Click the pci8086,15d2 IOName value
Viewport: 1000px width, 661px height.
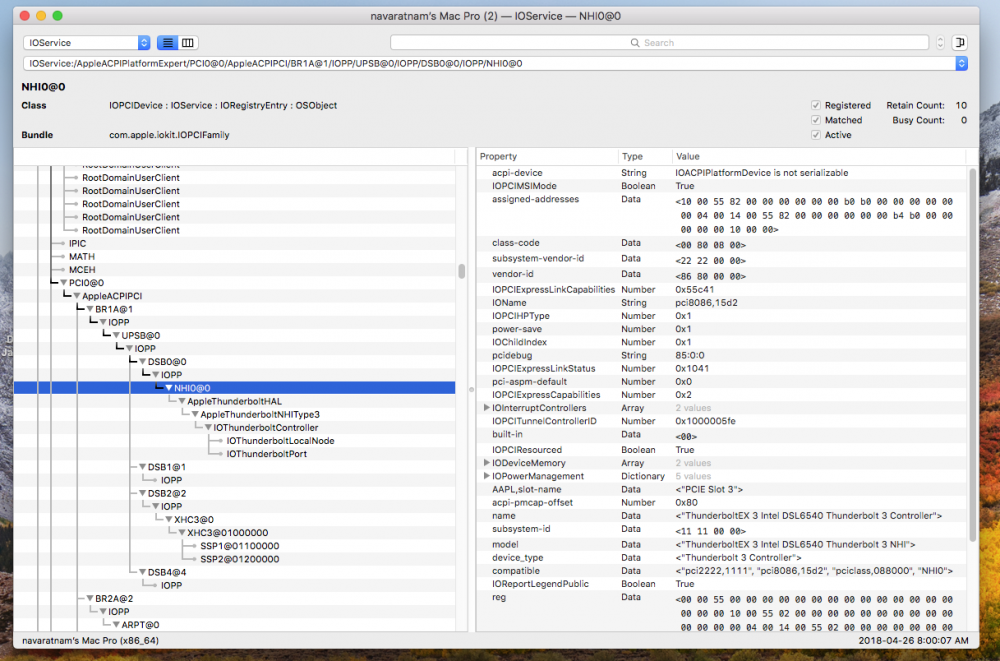coord(706,302)
